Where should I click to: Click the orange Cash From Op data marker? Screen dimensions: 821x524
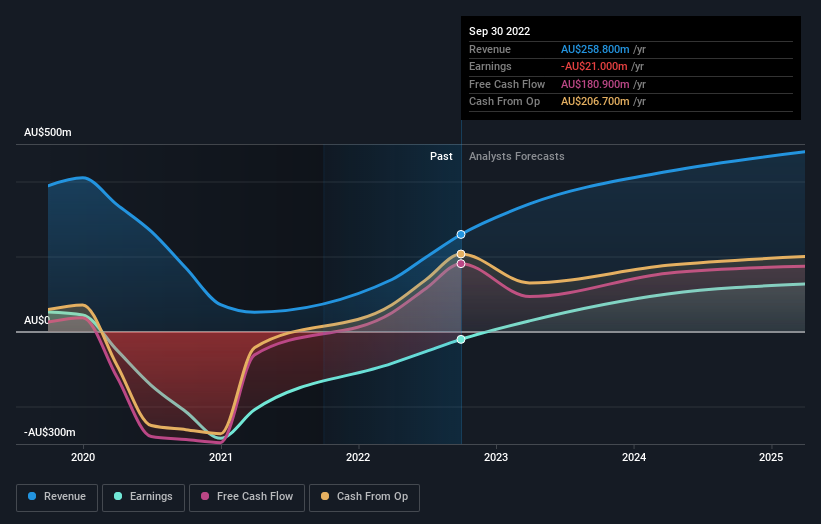461,254
